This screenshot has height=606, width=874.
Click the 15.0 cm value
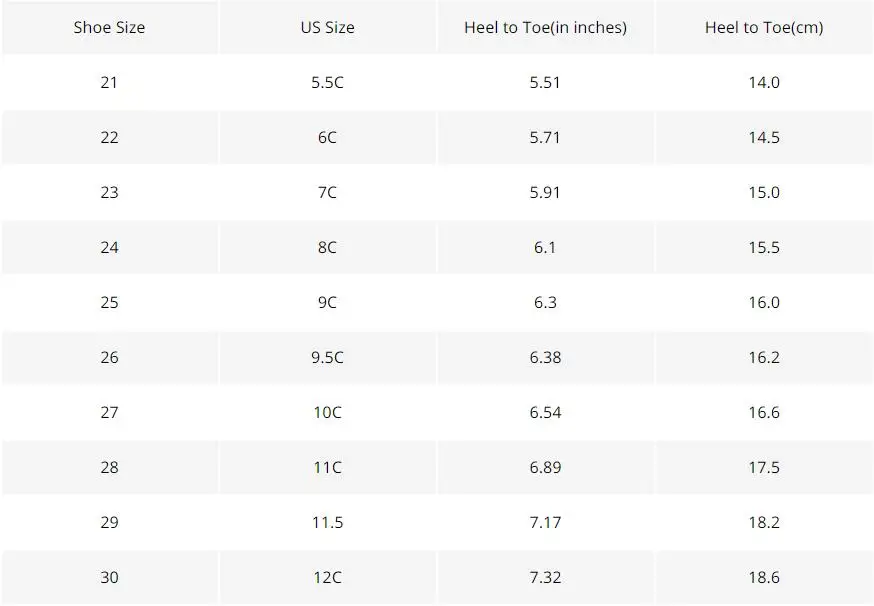pos(764,192)
